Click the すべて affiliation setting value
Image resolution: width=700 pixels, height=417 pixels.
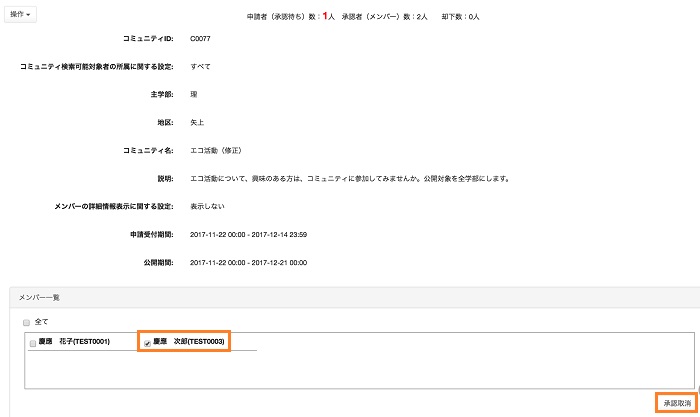tap(200, 67)
